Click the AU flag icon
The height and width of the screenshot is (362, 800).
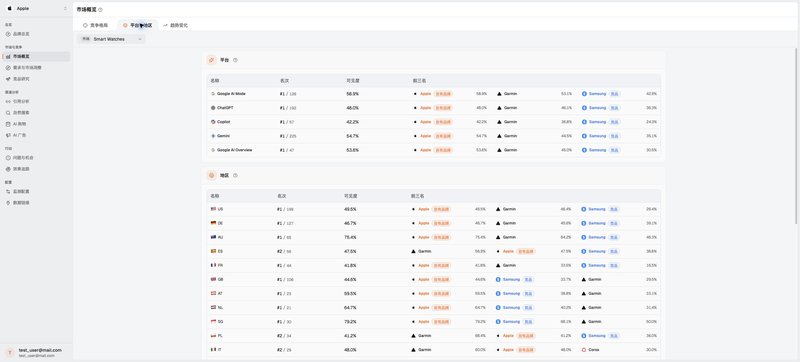[213, 237]
